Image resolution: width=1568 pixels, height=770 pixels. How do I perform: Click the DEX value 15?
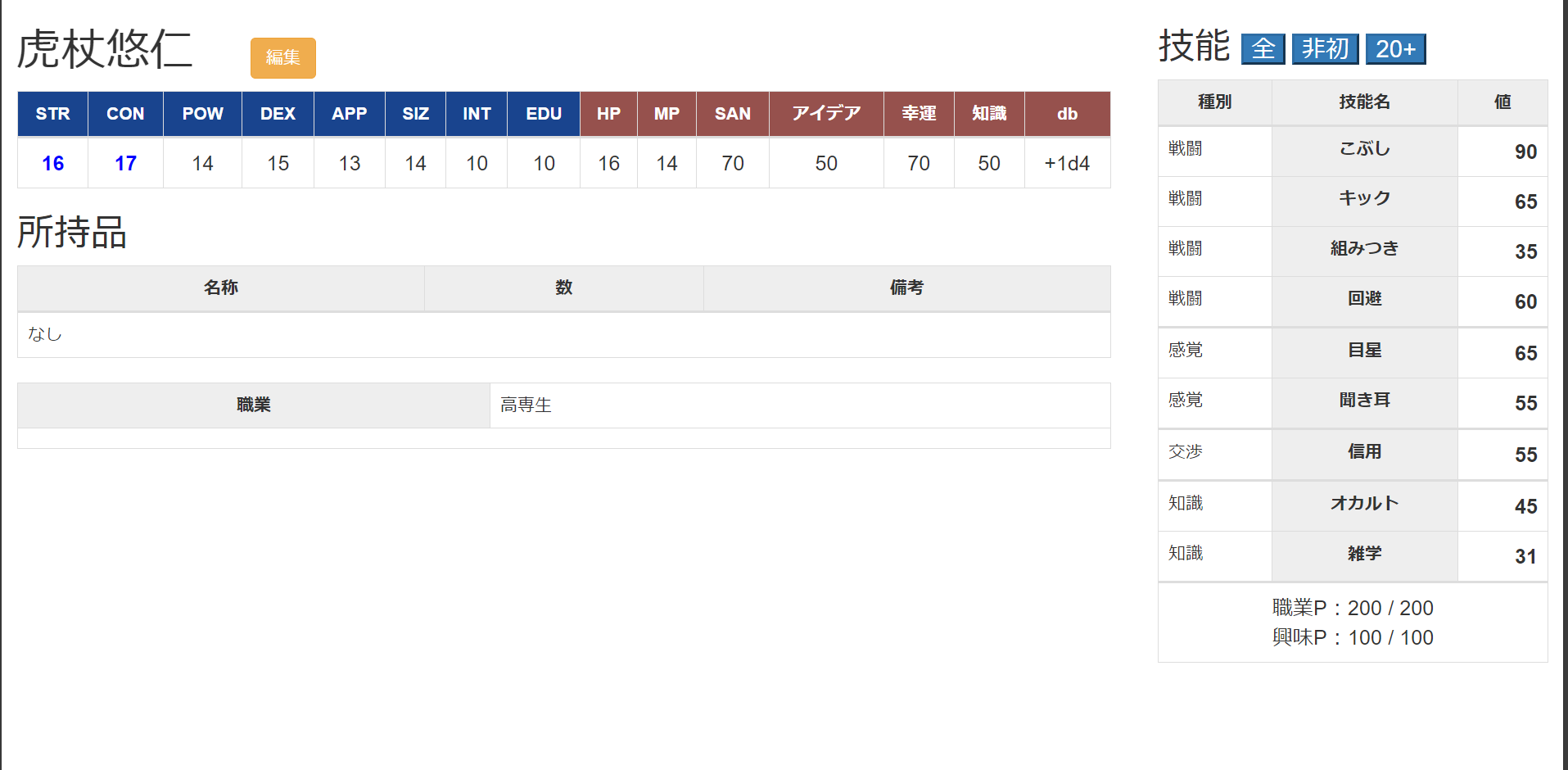pyautogui.click(x=278, y=163)
